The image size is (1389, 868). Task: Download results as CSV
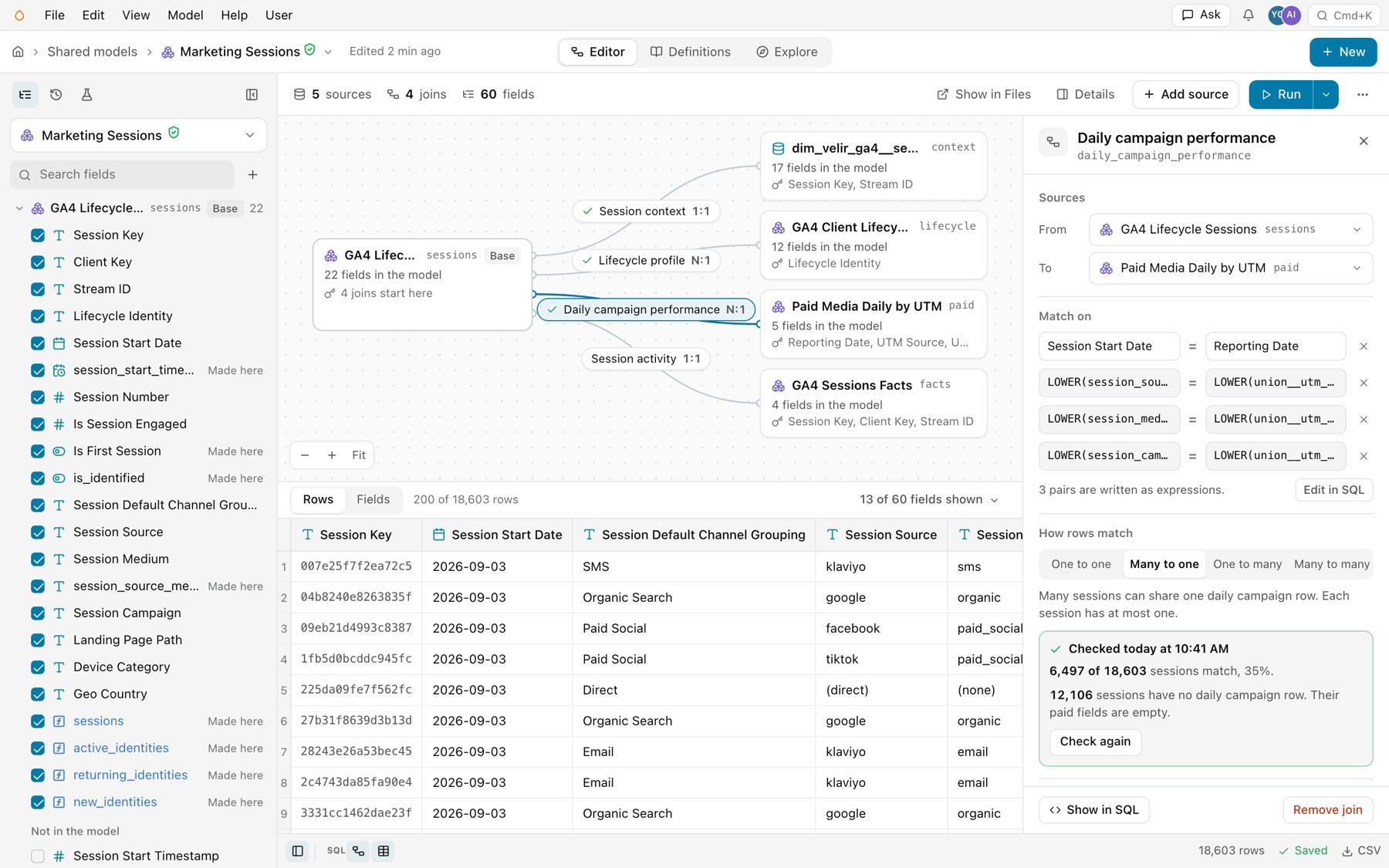[1361, 850]
